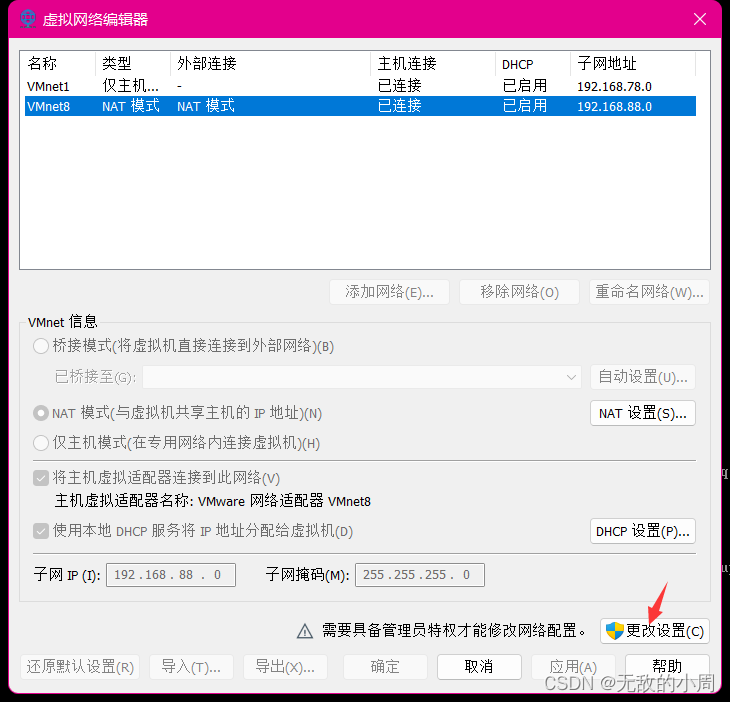Image resolution: width=730 pixels, height=702 pixels.
Task: Click the 子网掩码 input field
Action: (419, 574)
